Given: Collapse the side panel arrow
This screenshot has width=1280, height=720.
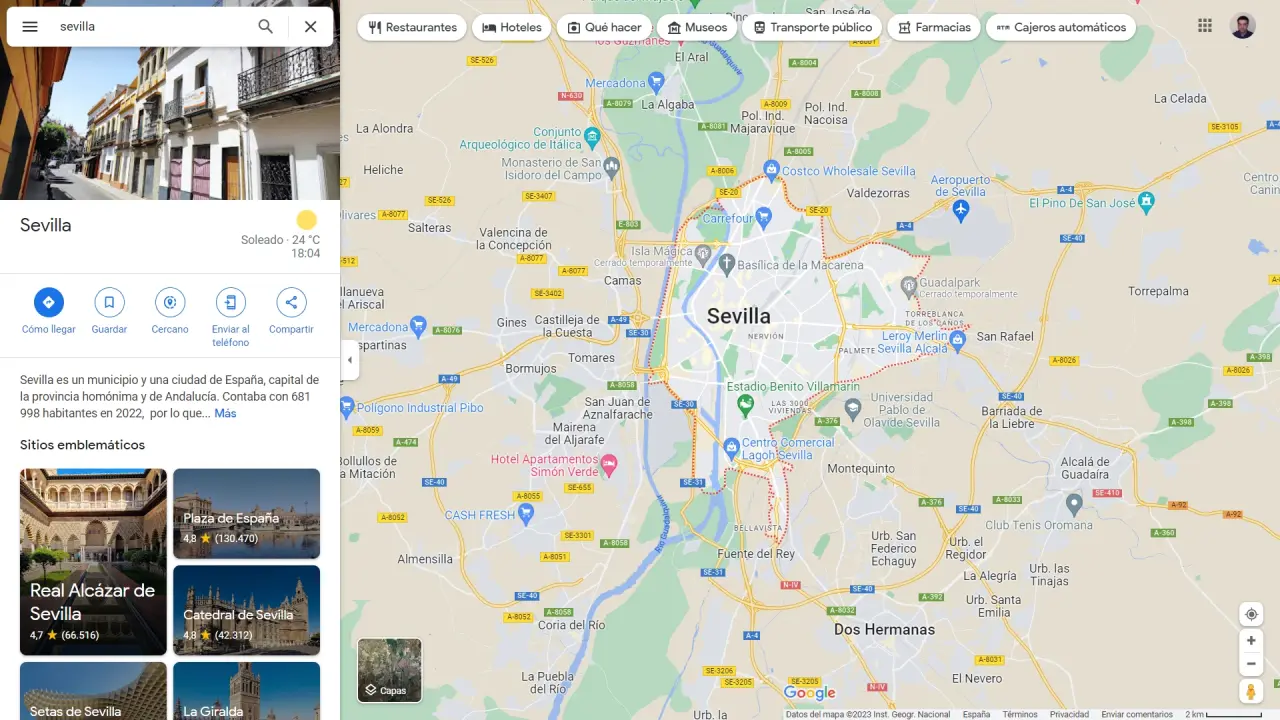Looking at the screenshot, I should tap(349, 360).
